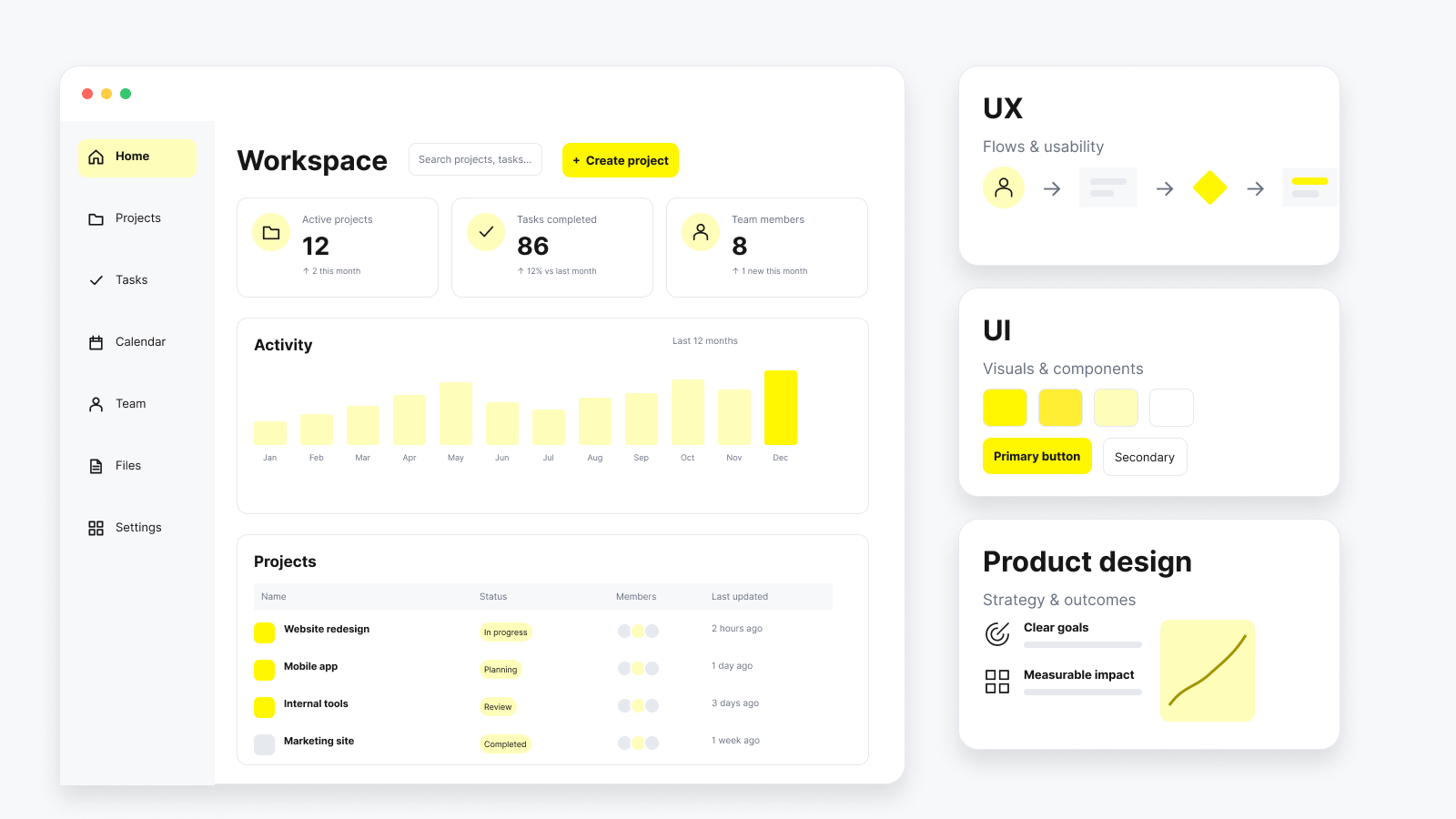Select the May bar in Activity chart
1456x819 pixels.
coord(456,413)
